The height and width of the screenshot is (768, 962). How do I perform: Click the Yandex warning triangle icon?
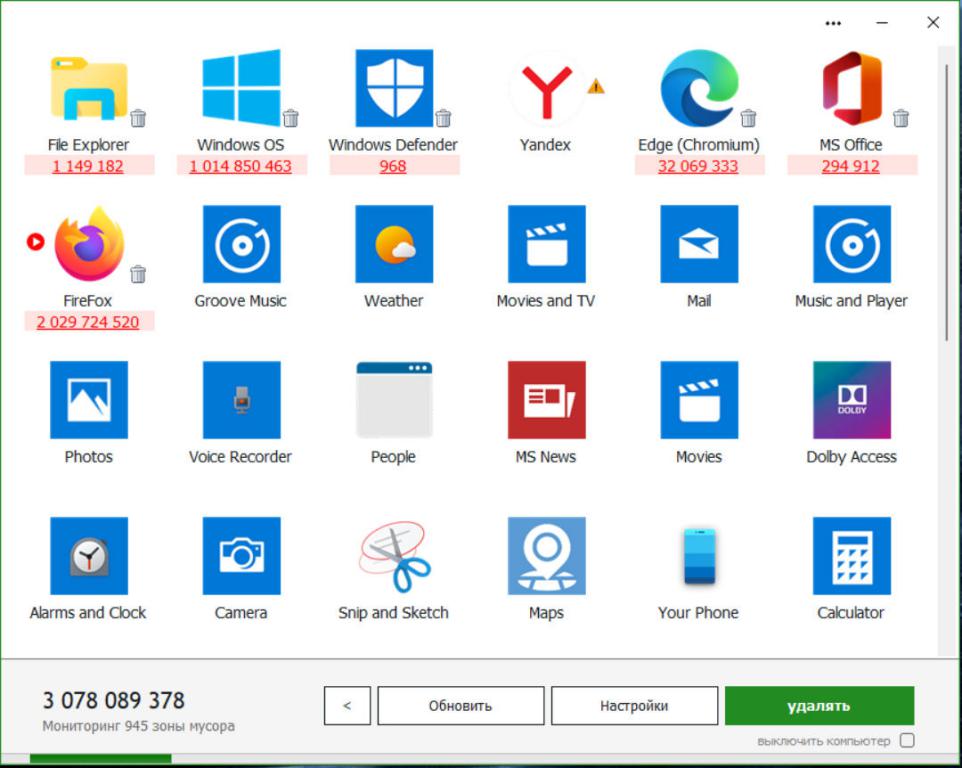596,86
